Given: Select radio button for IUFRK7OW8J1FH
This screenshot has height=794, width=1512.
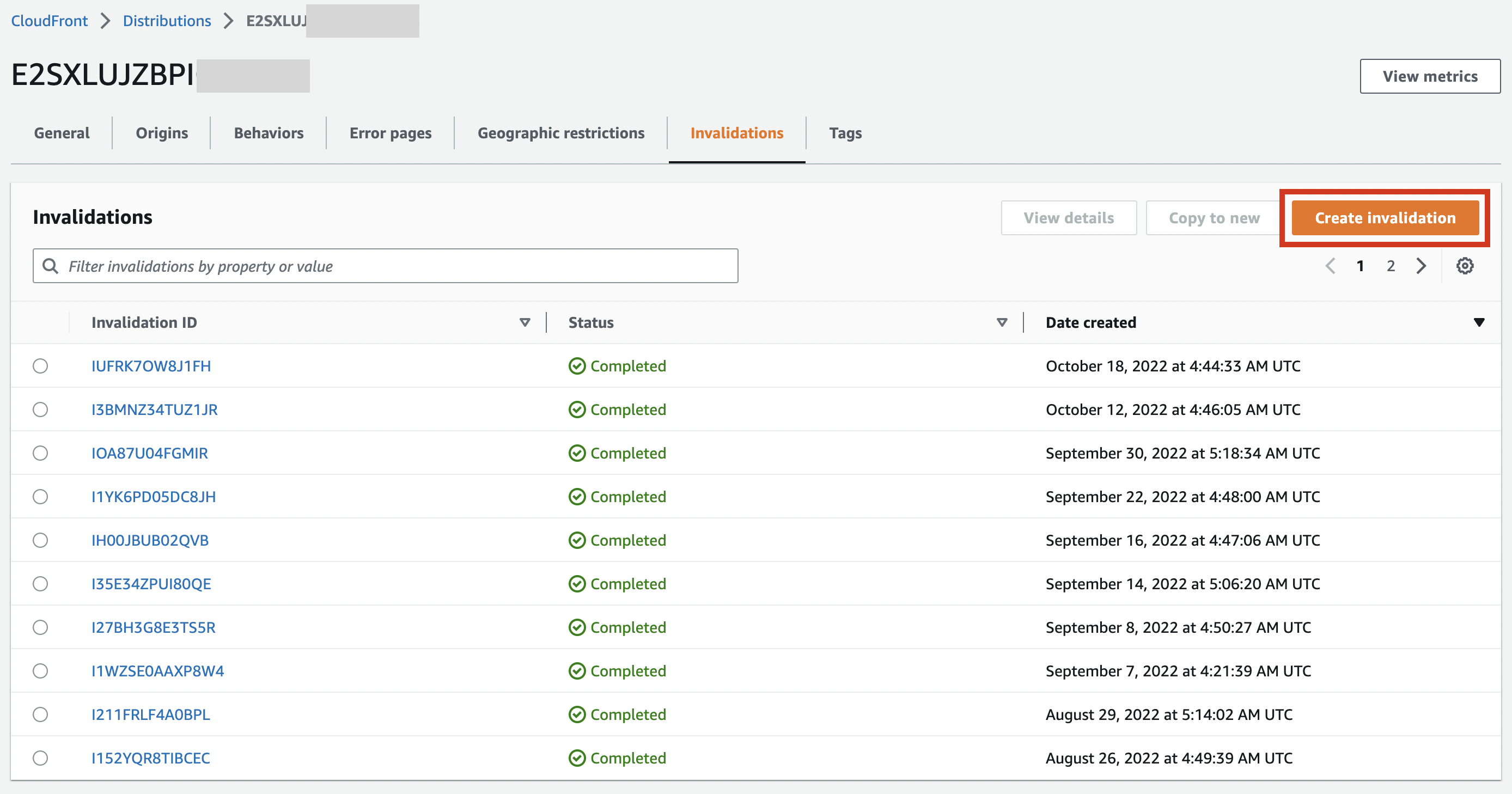Looking at the screenshot, I should [40, 365].
